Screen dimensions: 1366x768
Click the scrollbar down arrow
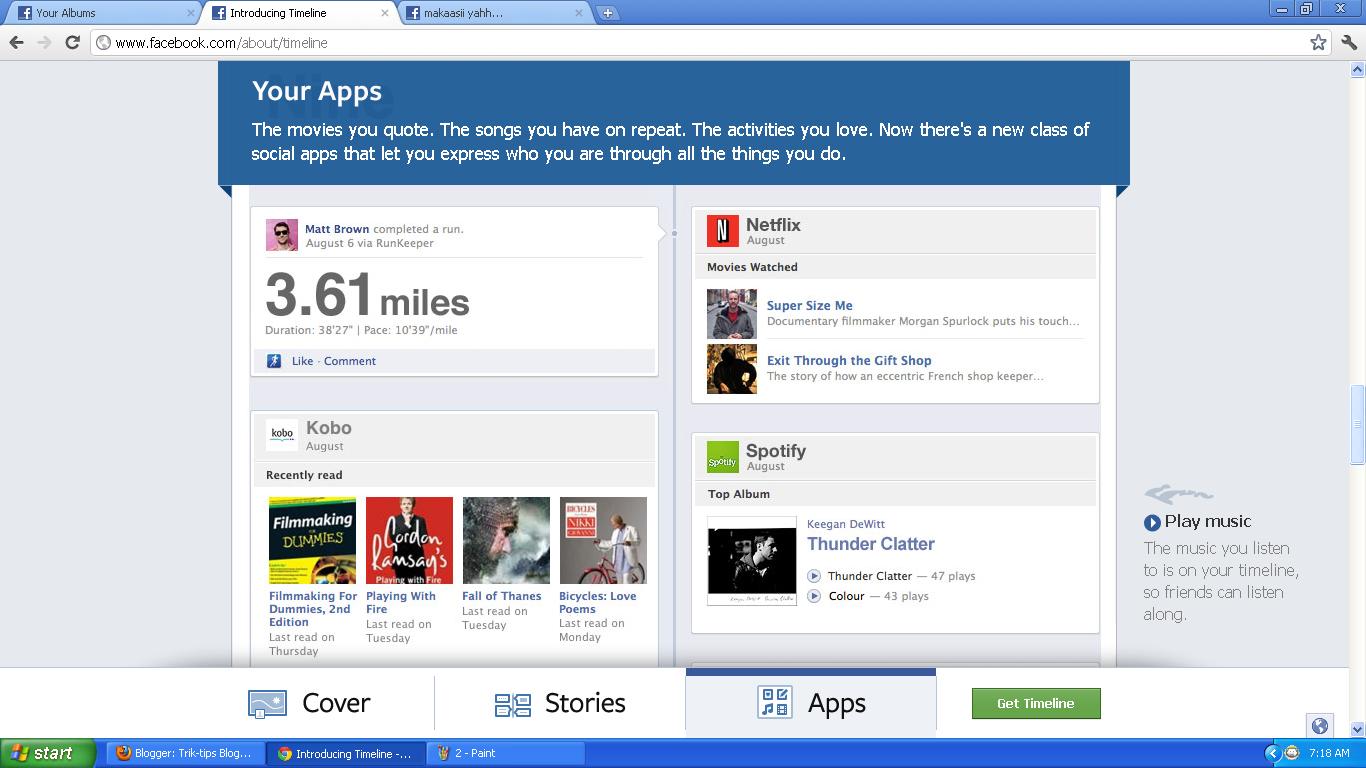pyautogui.click(x=1357, y=730)
